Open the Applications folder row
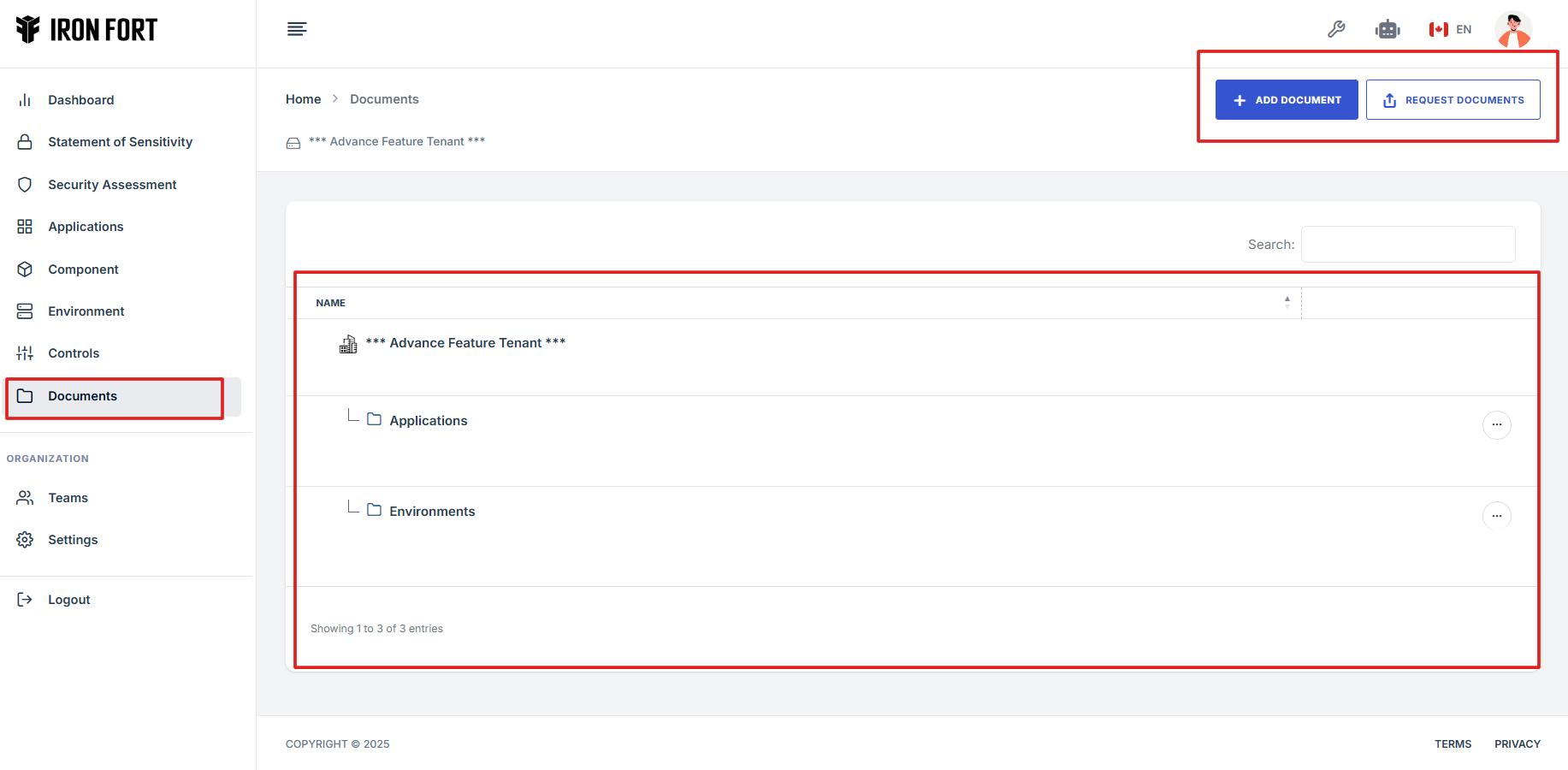 pos(429,421)
